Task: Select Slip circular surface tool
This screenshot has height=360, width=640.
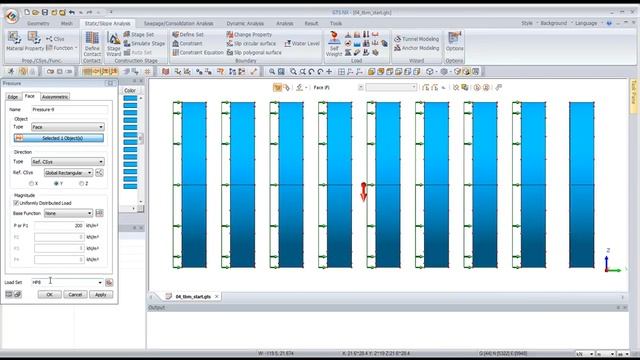Action: tap(251, 43)
